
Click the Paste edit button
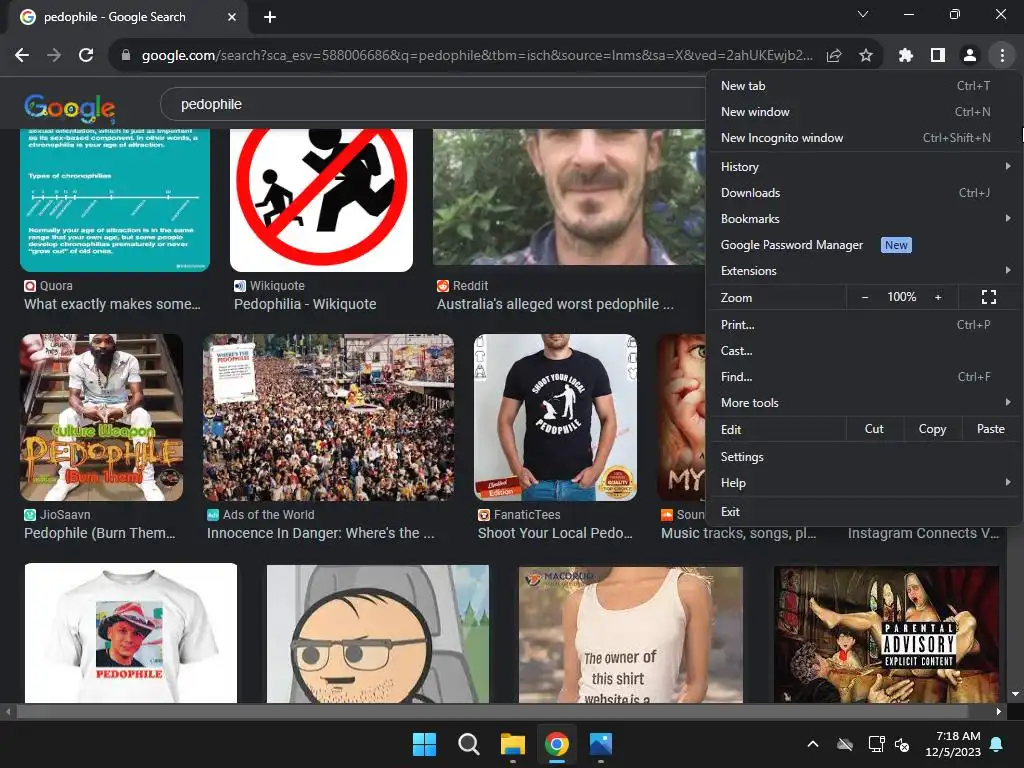[x=991, y=429]
